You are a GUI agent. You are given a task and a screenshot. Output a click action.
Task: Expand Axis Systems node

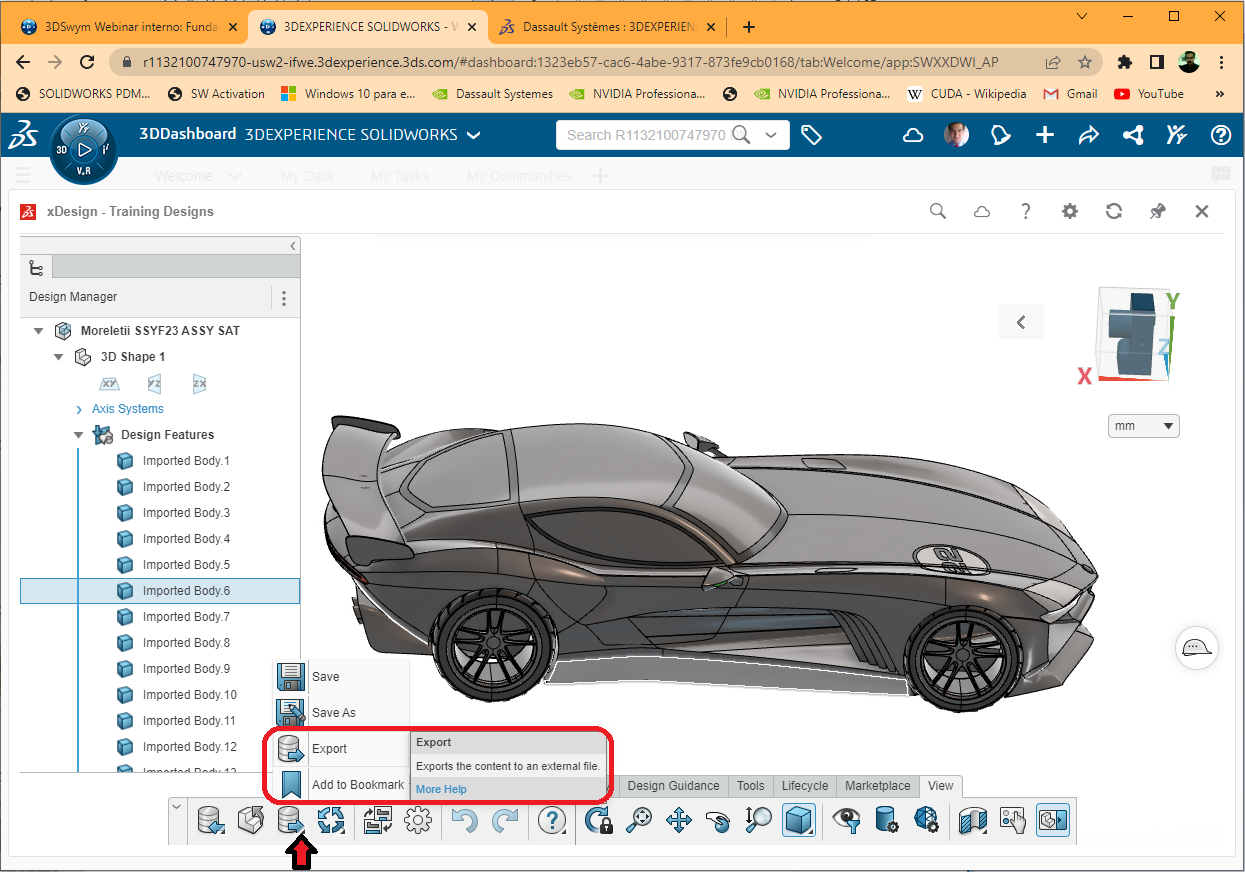pos(79,409)
